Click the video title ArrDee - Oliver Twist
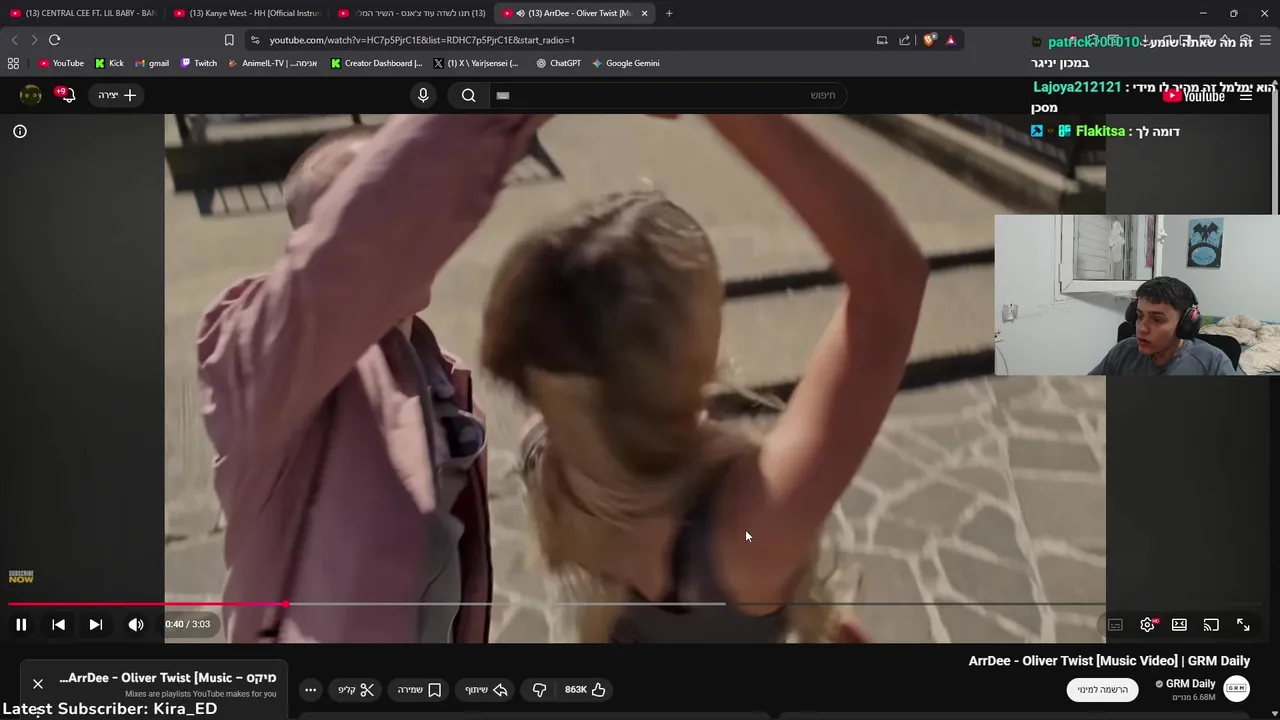Screen dimensions: 1280x720 pos(1109,661)
